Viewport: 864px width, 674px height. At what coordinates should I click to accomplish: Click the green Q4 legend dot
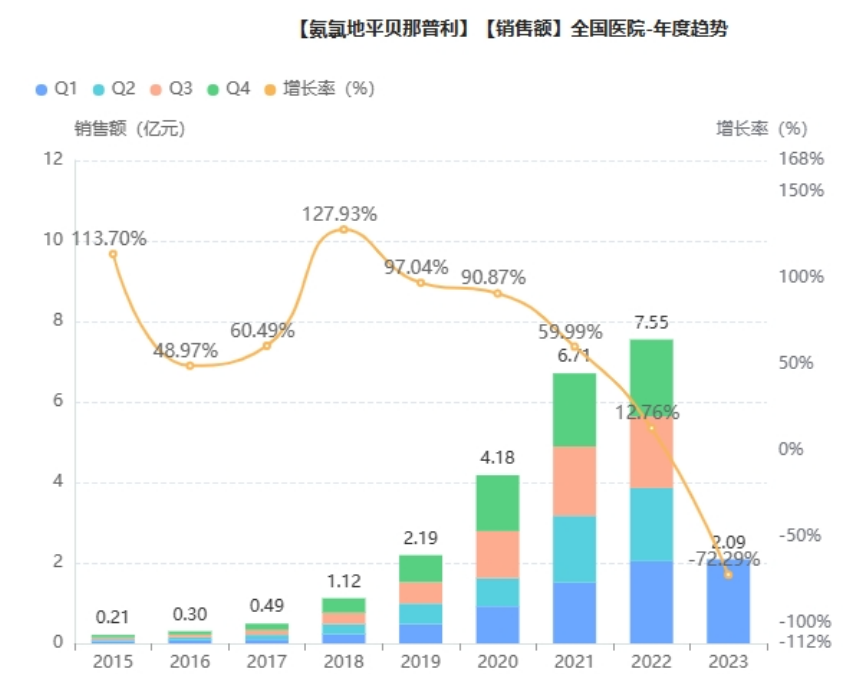pos(215,89)
